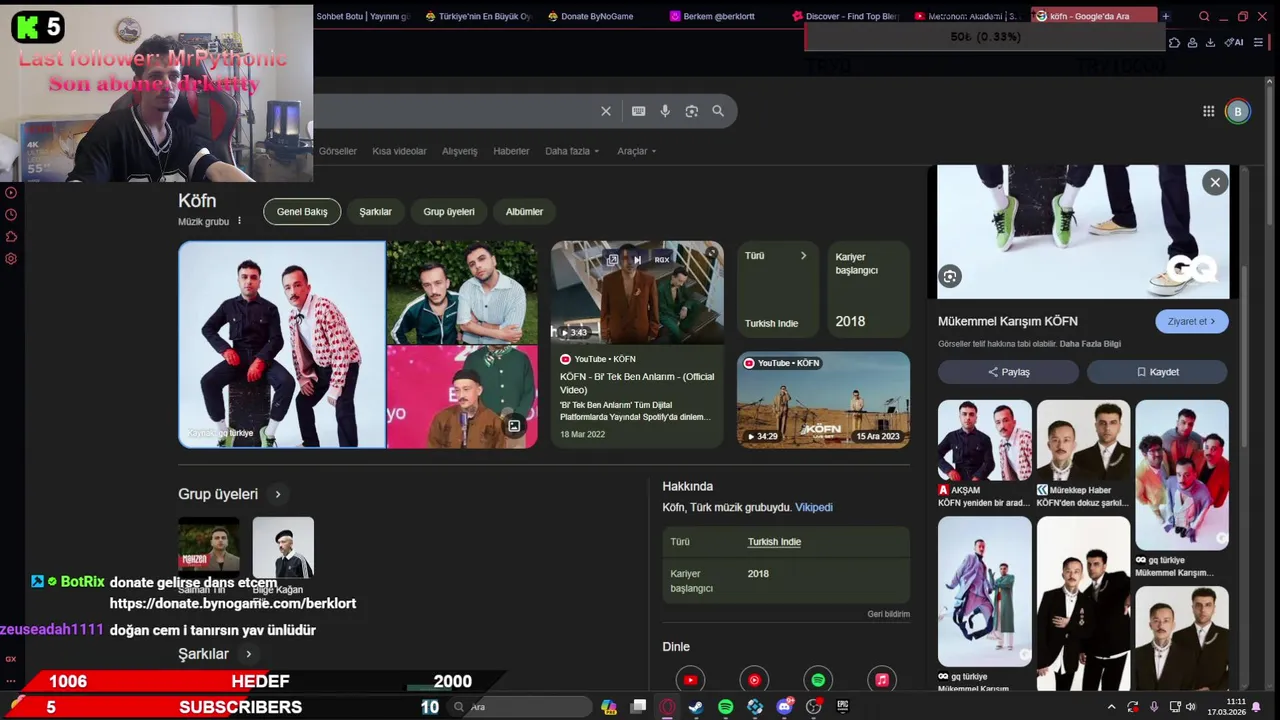Open the three-dot menu beside Müzik grubu

click(239, 221)
